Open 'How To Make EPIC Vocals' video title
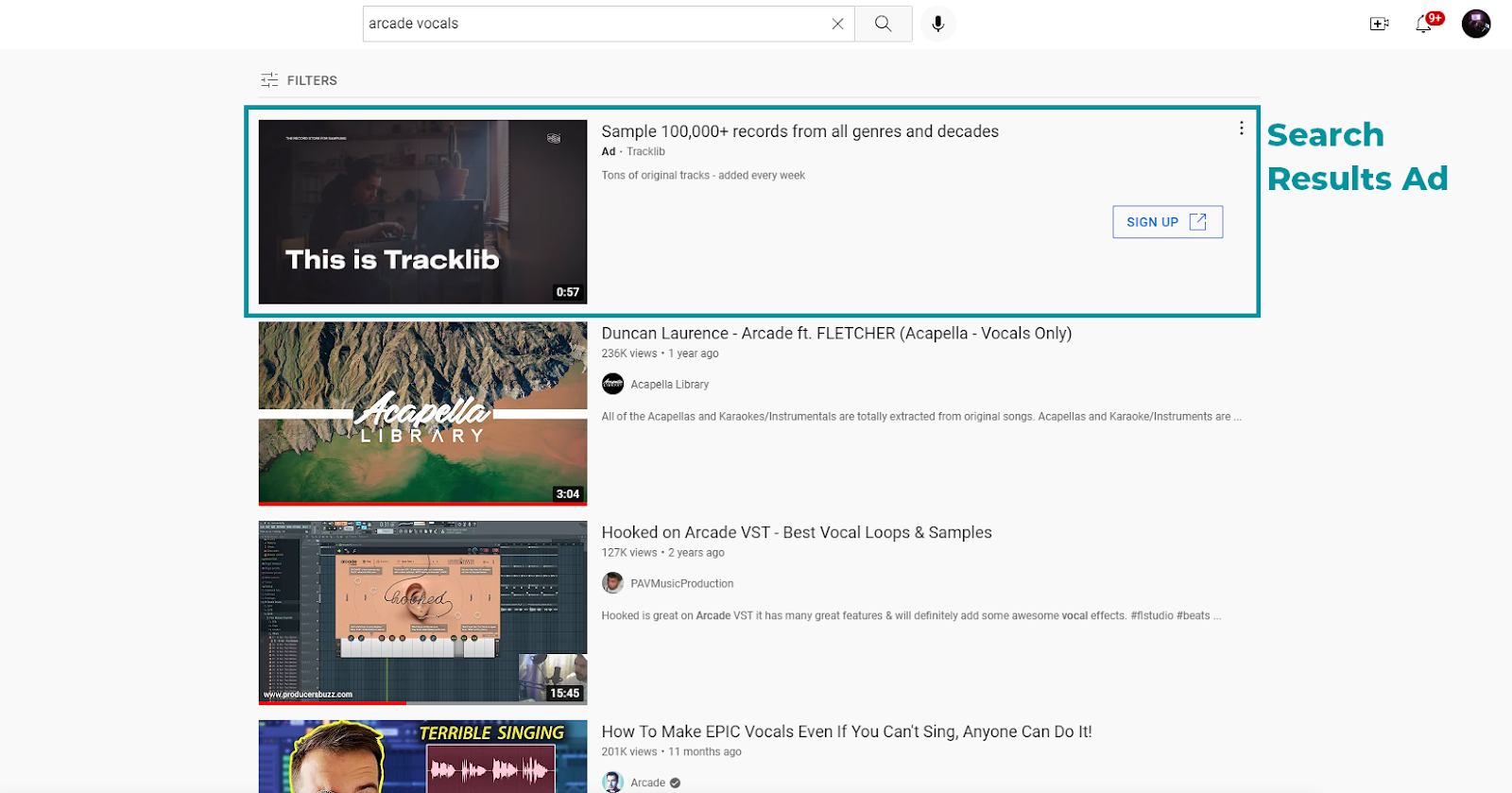The width and height of the screenshot is (1512, 793). click(847, 732)
